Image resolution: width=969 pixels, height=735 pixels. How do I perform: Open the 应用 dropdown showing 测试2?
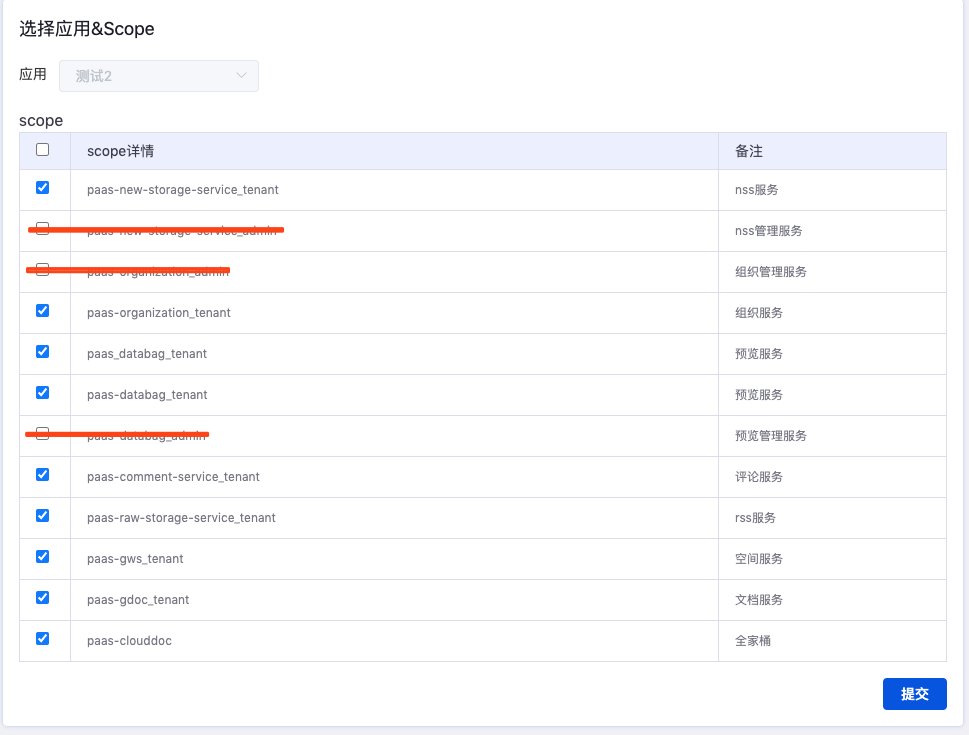(158, 76)
